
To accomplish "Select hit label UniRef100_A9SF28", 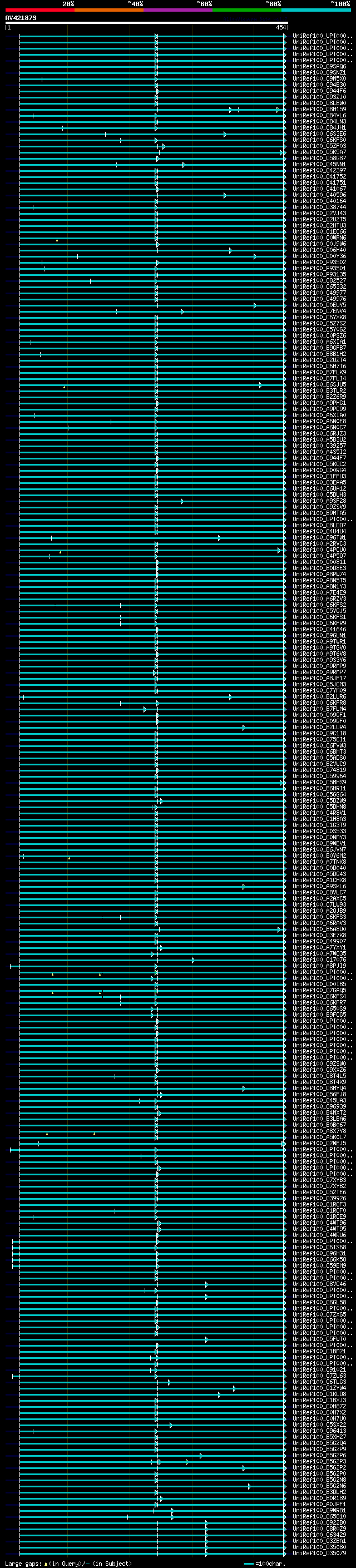I will click(319, 501).
